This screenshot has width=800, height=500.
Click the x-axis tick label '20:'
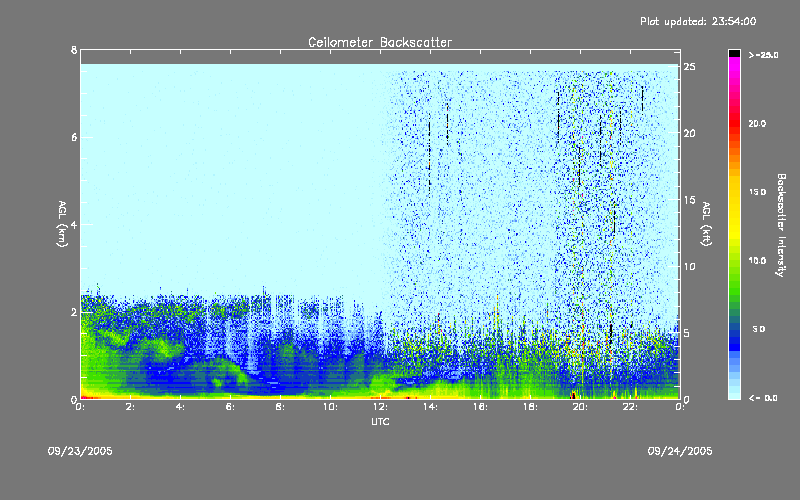coord(580,407)
